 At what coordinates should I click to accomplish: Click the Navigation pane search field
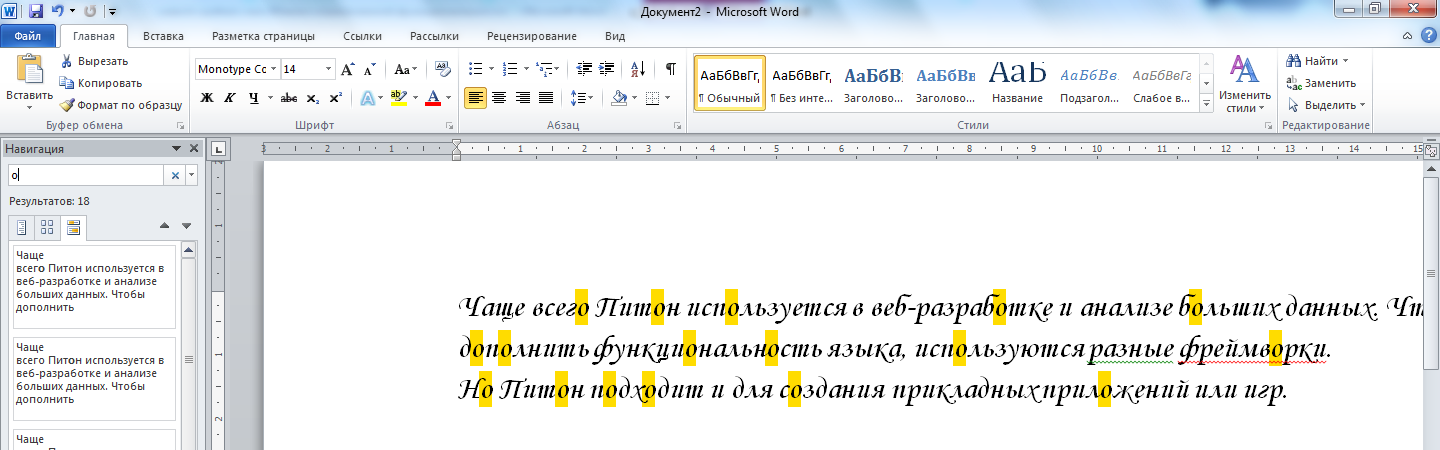pos(85,175)
